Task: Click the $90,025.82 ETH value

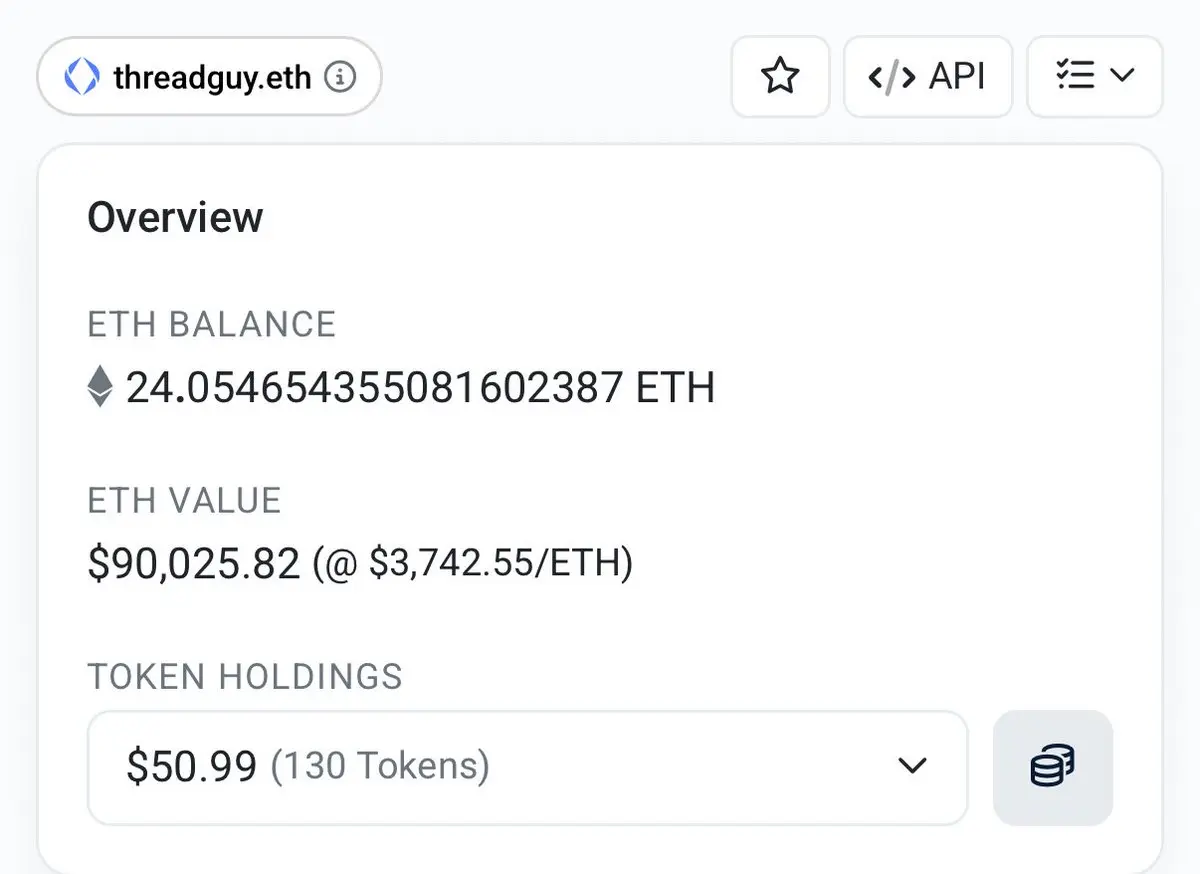Action: 194,564
